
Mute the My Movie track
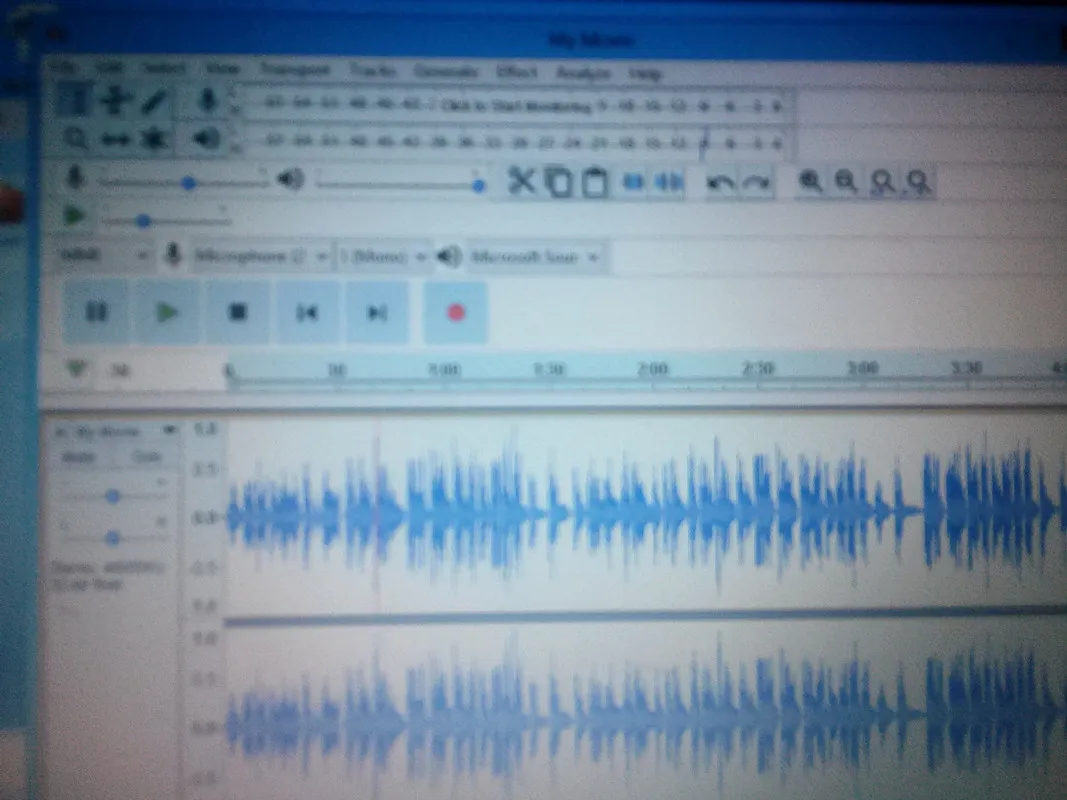point(79,457)
